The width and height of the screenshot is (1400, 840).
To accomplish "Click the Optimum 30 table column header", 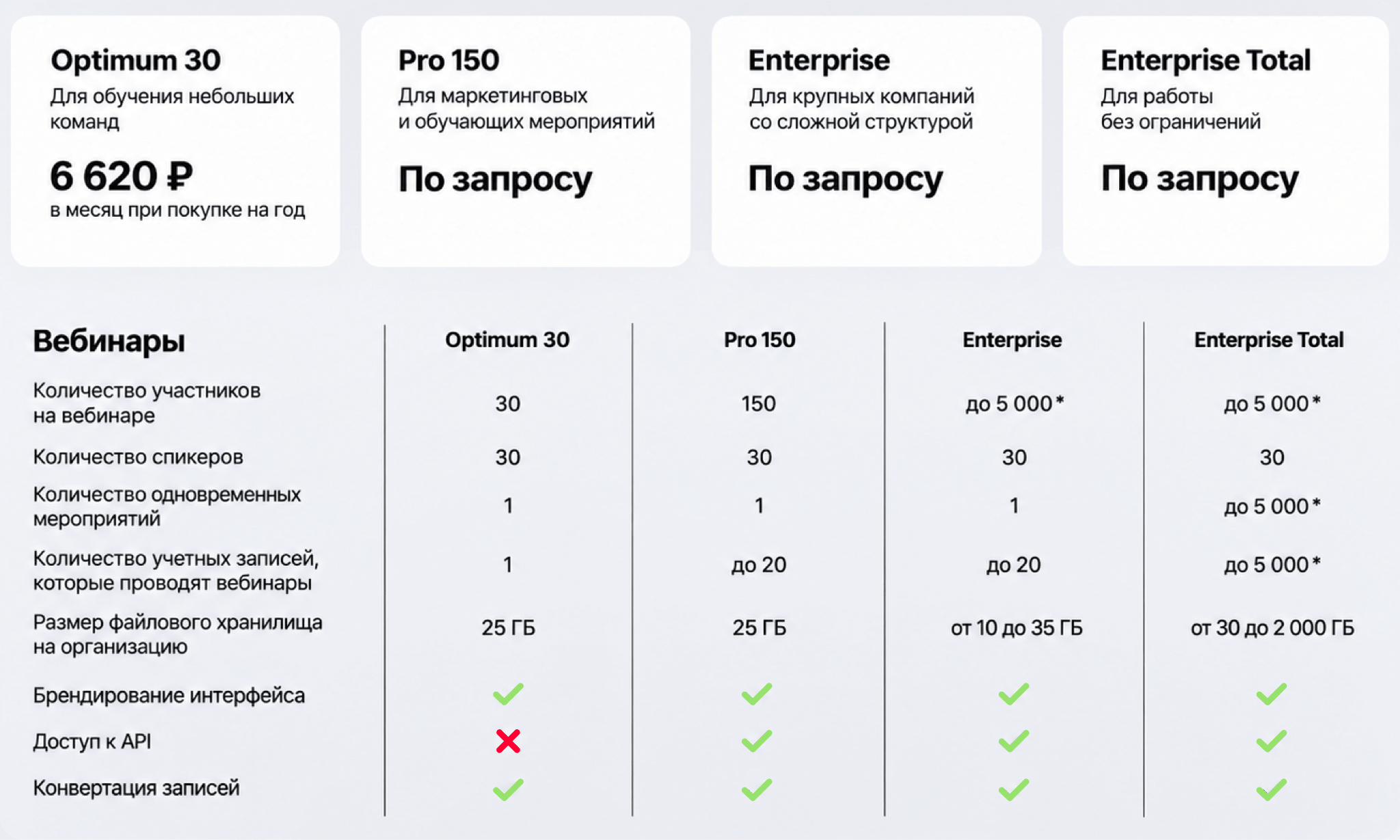I will point(507,340).
